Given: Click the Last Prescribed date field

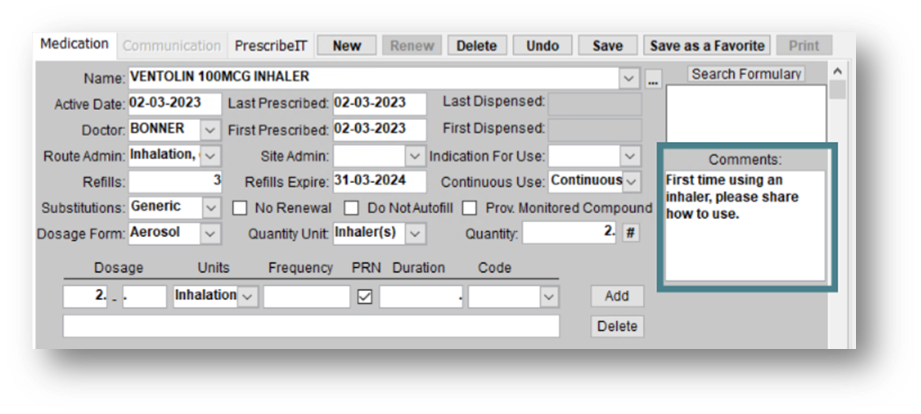Looking at the screenshot, I should coord(379,103).
